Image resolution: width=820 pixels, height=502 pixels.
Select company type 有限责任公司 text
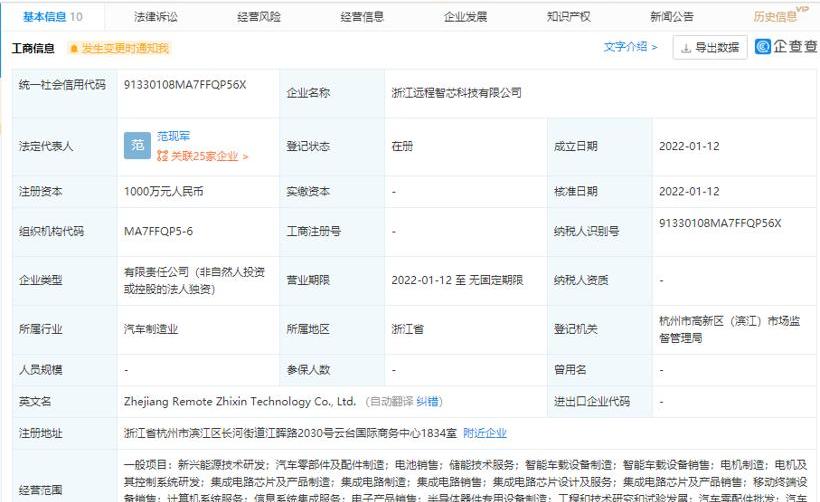pyautogui.click(x=194, y=280)
